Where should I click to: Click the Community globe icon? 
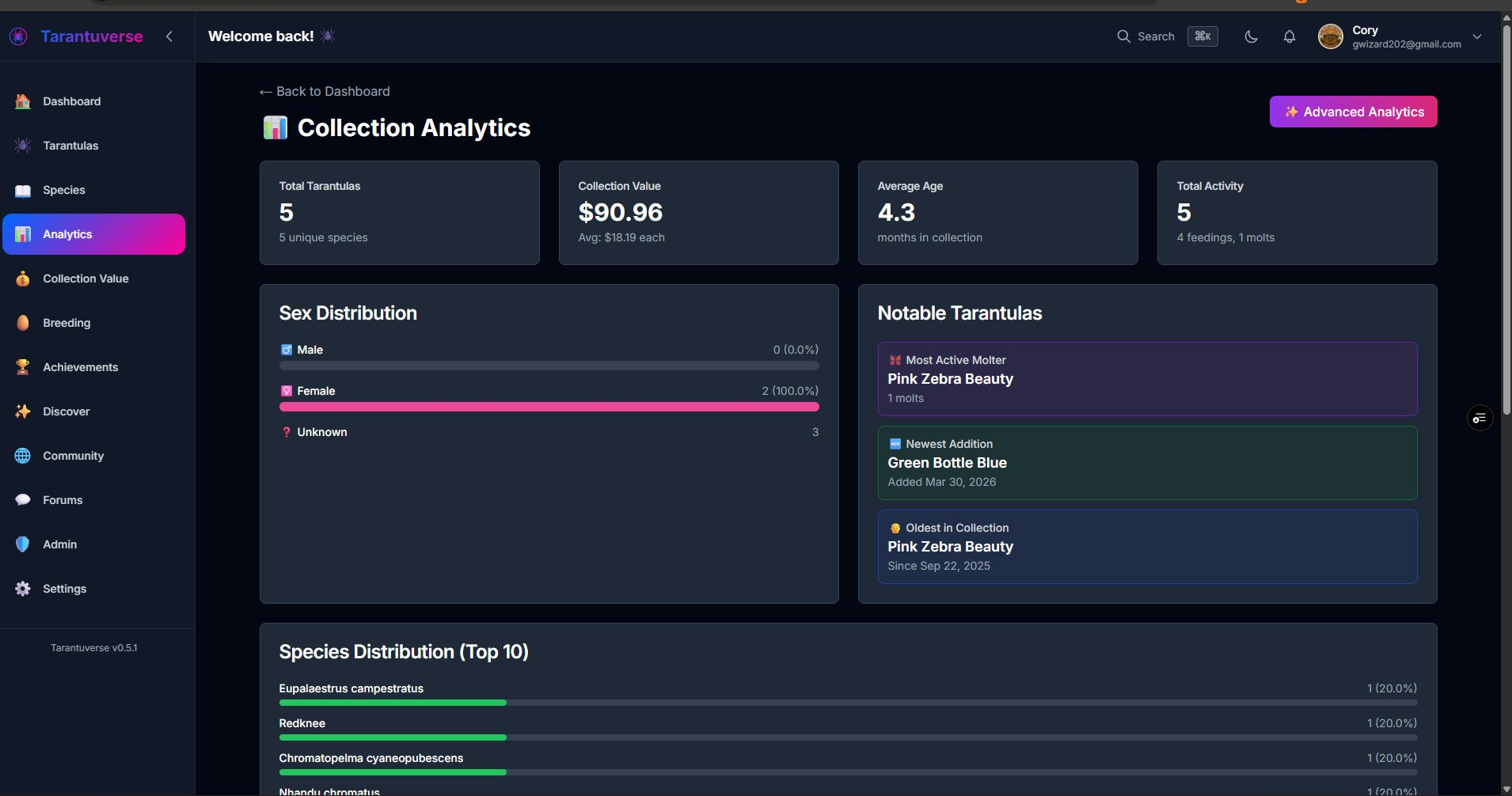tap(23, 456)
